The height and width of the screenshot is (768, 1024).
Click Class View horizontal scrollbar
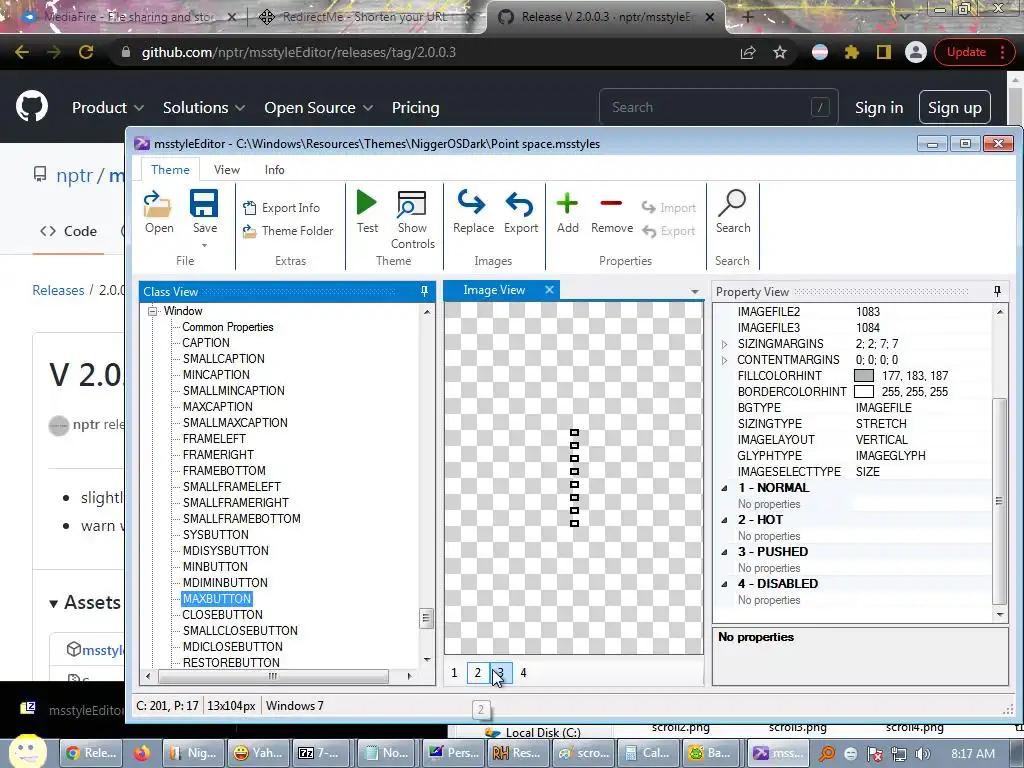tap(273, 676)
